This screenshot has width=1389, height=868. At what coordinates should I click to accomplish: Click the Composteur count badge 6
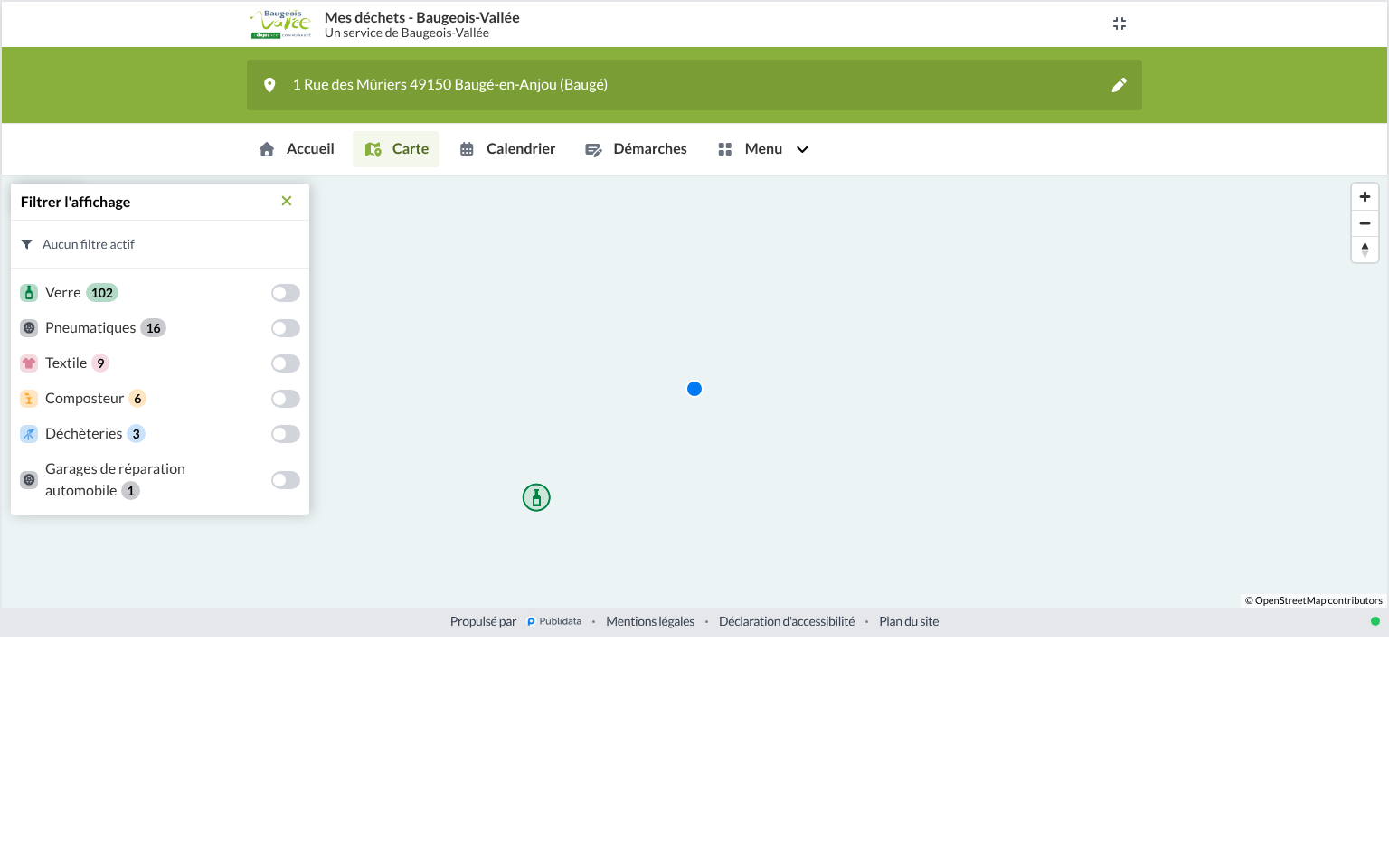(x=137, y=399)
